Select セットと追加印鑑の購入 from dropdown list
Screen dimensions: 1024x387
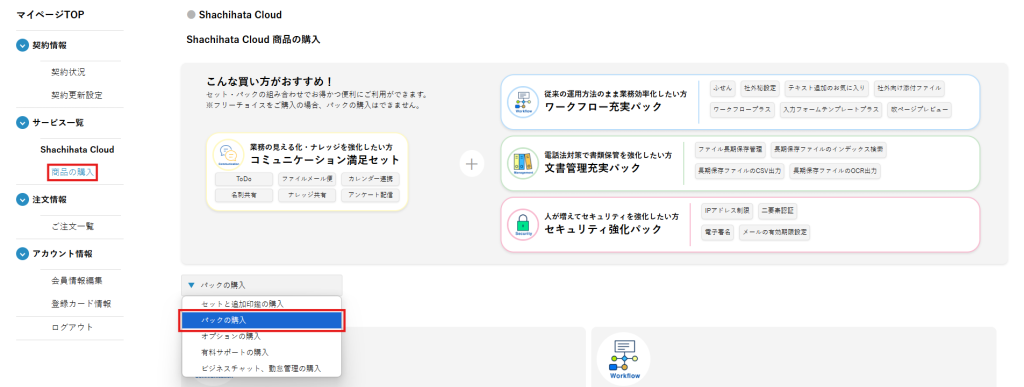coord(261,304)
